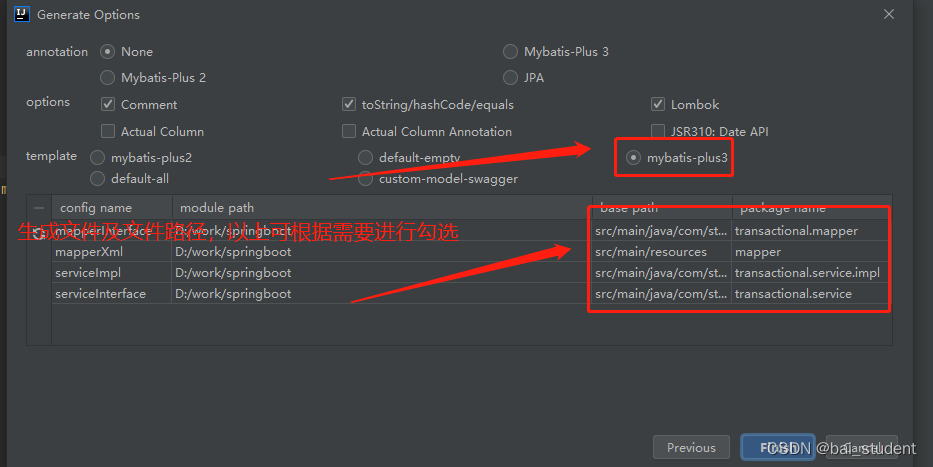Viewport: 933px width, 467px height.
Task: Enable Actual Column Annotation checkbox
Action: pyautogui.click(x=349, y=131)
